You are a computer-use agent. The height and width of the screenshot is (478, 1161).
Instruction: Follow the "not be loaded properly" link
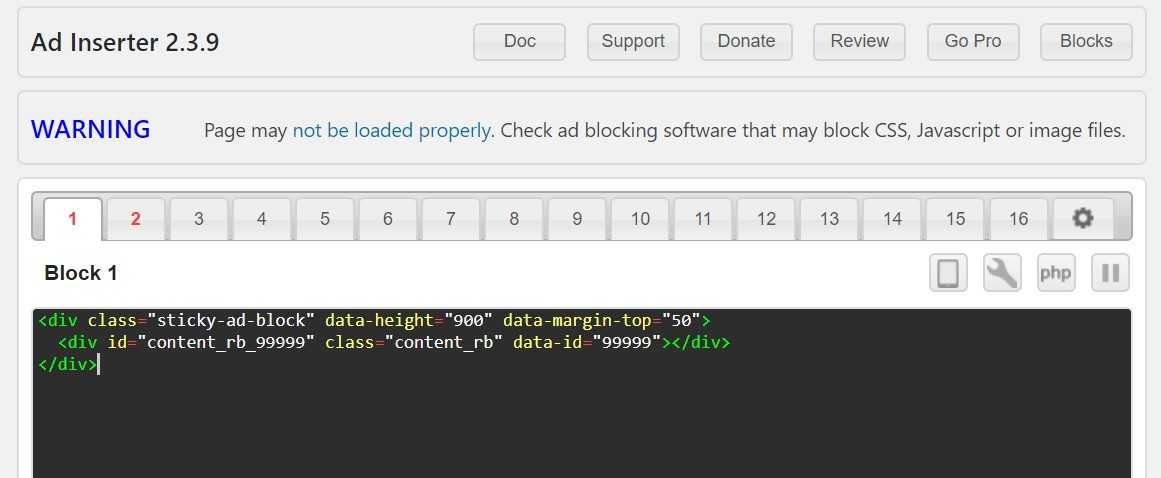(391, 130)
